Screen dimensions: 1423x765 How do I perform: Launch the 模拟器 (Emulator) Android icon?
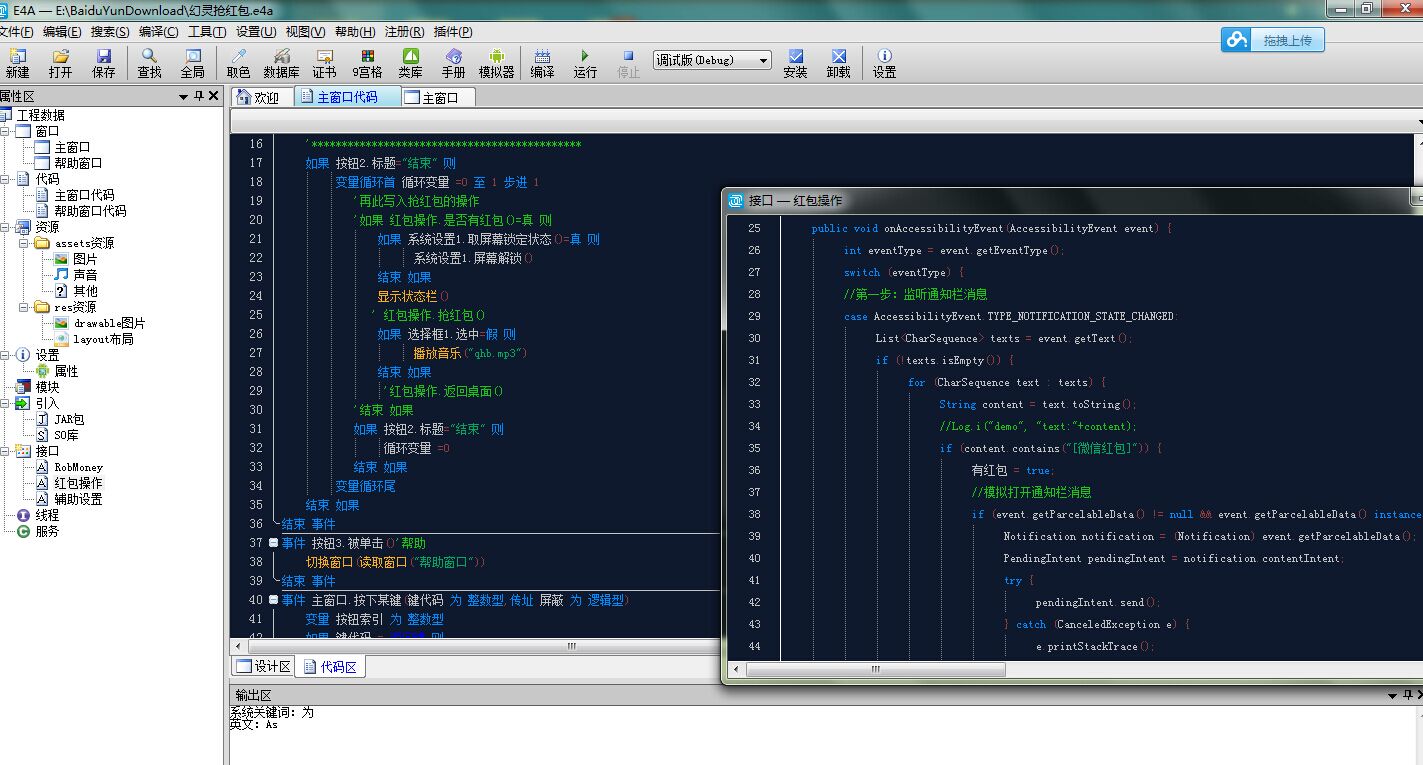click(x=496, y=63)
